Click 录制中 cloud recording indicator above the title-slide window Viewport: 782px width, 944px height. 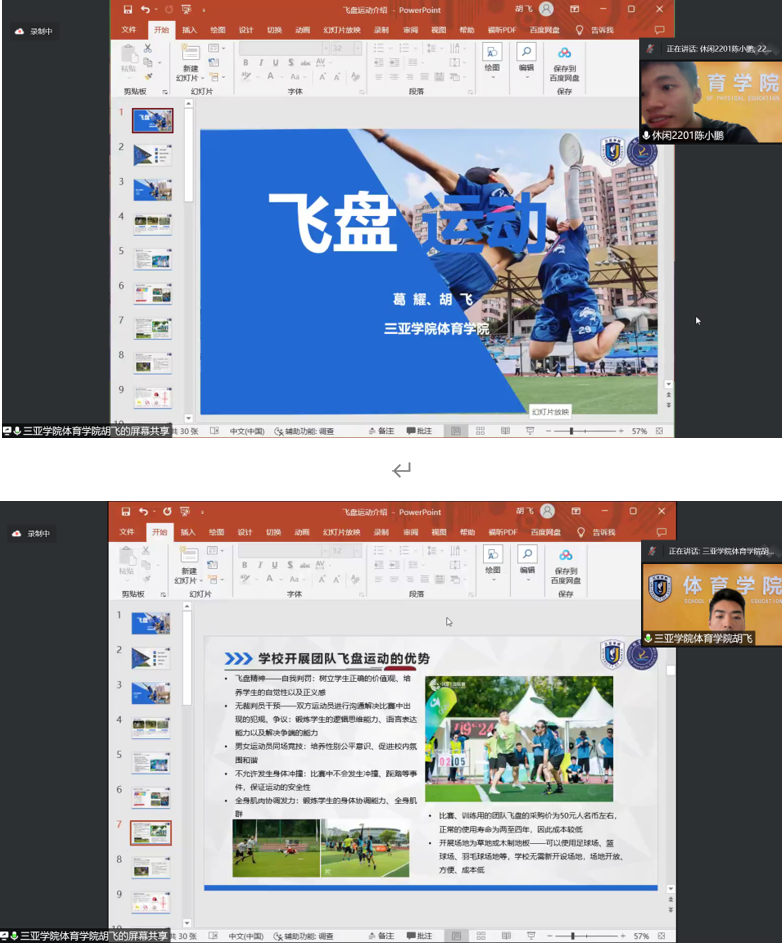(34, 31)
